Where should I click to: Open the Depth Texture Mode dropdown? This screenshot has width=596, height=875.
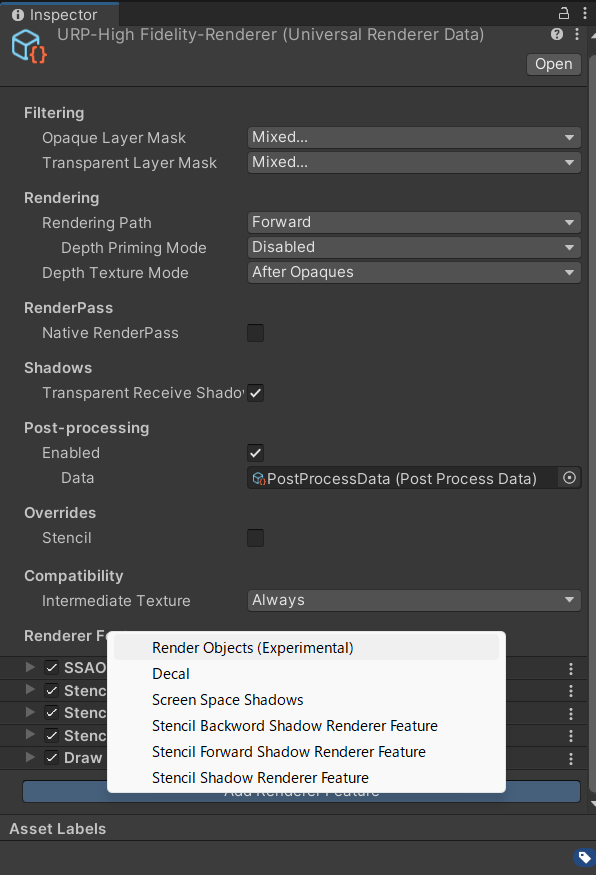click(414, 272)
